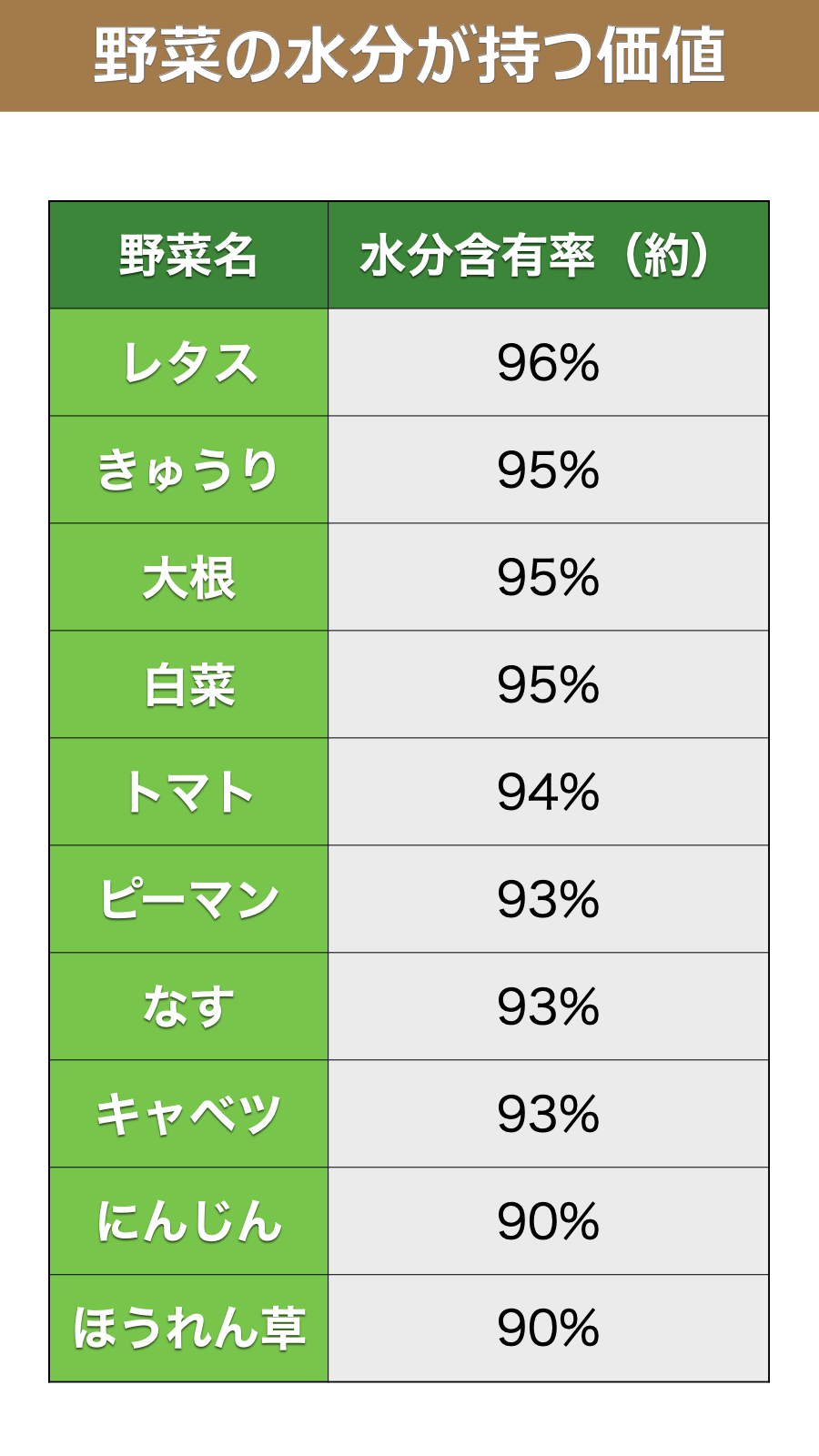Image resolution: width=819 pixels, height=1456 pixels.
Task: Select the 白菜 name cell
Action: [188, 685]
